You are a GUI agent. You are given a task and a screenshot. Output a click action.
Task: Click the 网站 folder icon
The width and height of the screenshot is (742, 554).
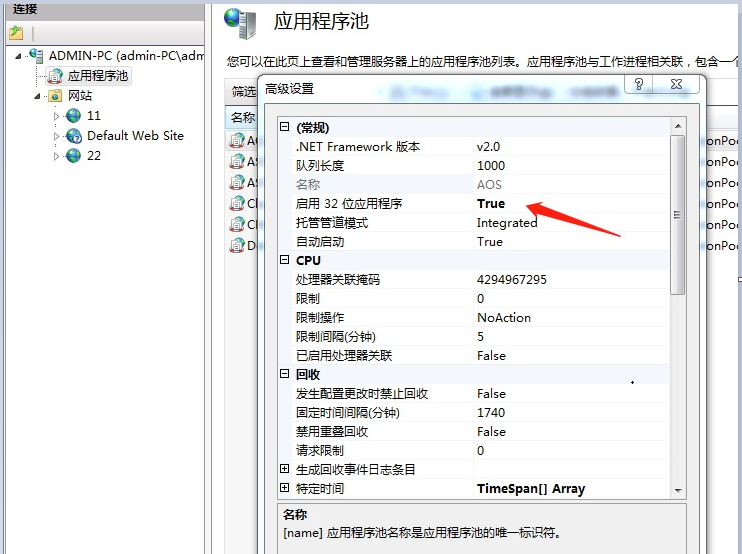tap(55, 96)
